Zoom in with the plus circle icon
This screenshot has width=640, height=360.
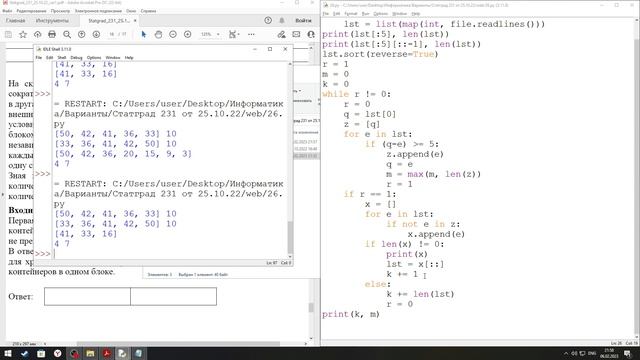click(x=188, y=34)
